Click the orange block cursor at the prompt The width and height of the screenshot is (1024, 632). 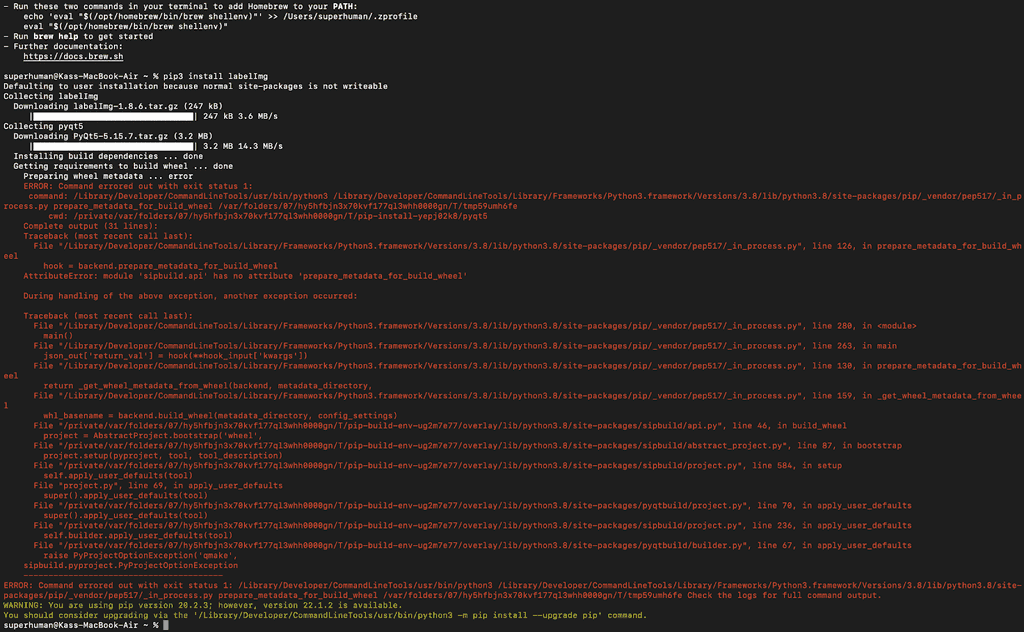pos(163,624)
